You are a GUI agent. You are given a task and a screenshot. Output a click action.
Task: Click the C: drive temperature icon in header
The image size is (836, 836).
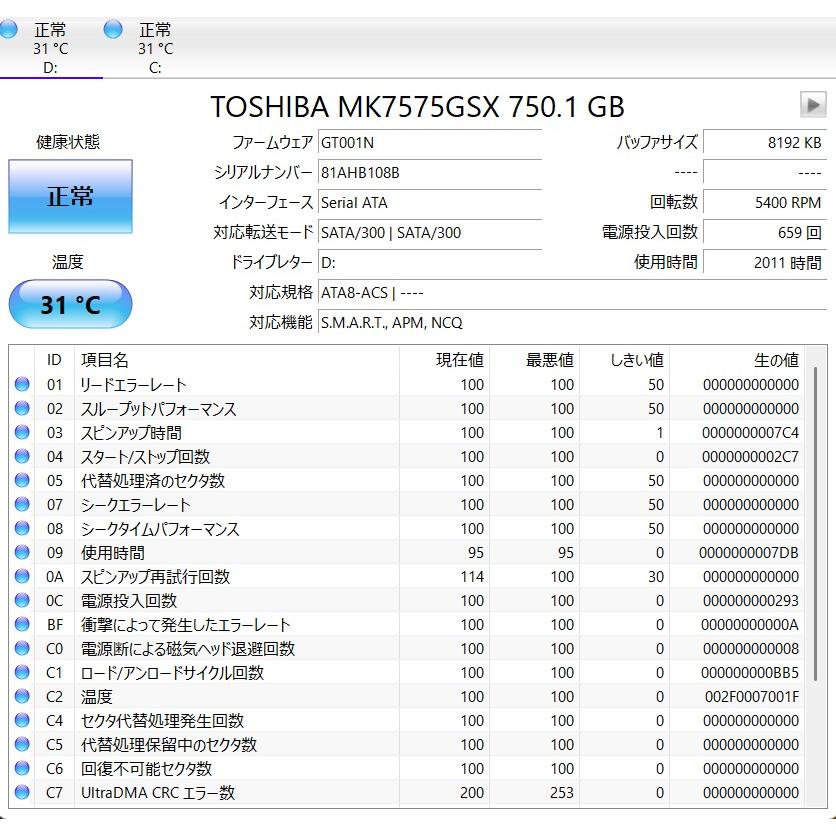click(x=115, y=30)
